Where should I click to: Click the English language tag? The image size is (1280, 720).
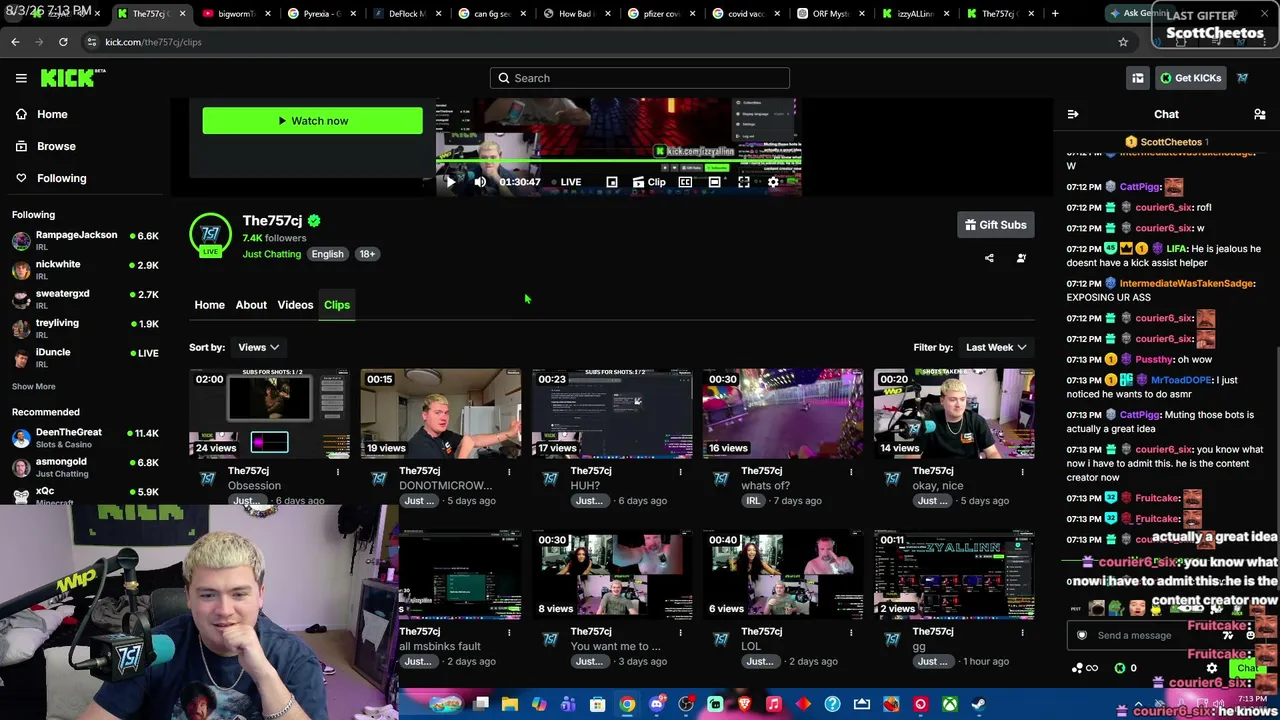(327, 254)
